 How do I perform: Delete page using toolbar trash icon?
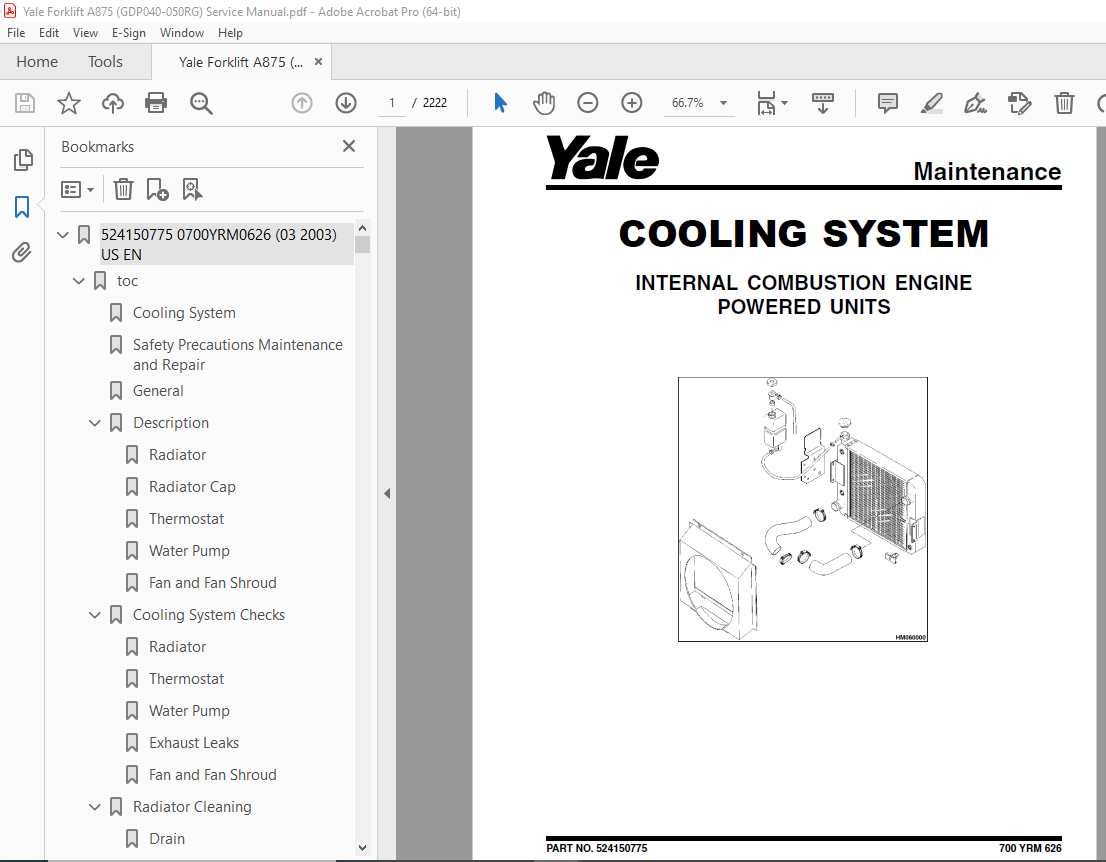click(x=1064, y=103)
